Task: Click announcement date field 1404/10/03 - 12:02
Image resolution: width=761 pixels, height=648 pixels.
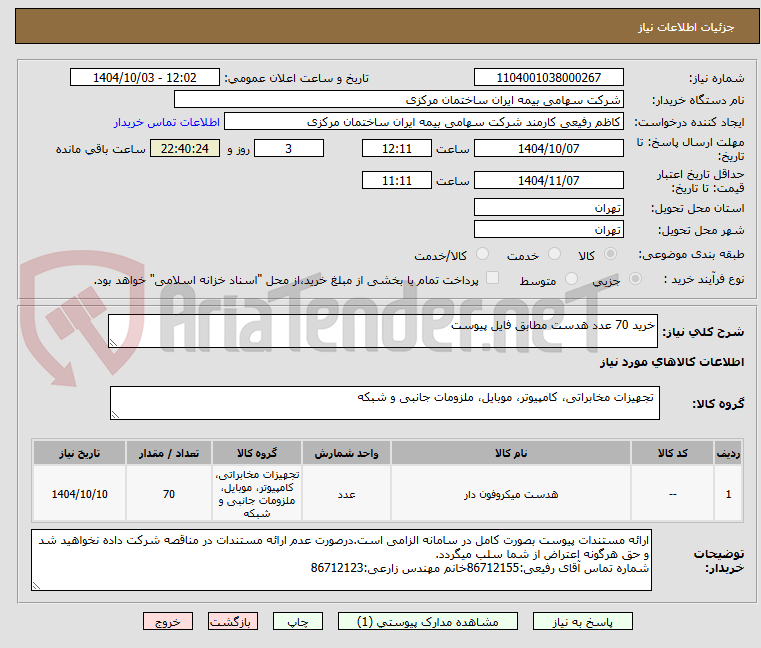Action: click(x=145, y=78)
